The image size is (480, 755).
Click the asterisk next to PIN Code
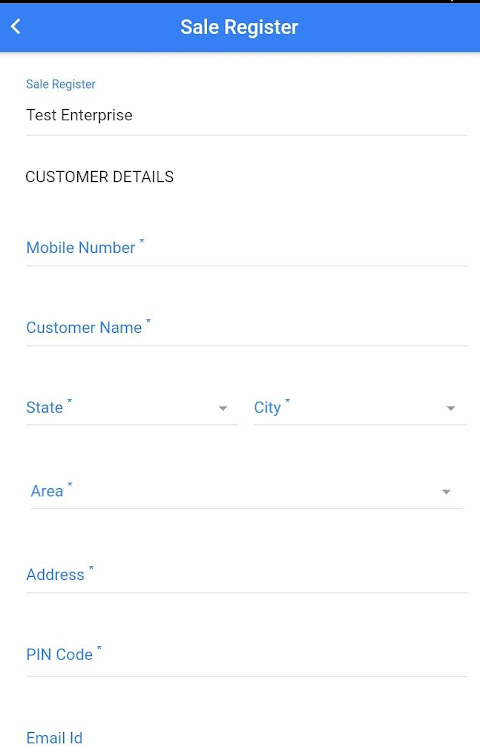point(99,648)
